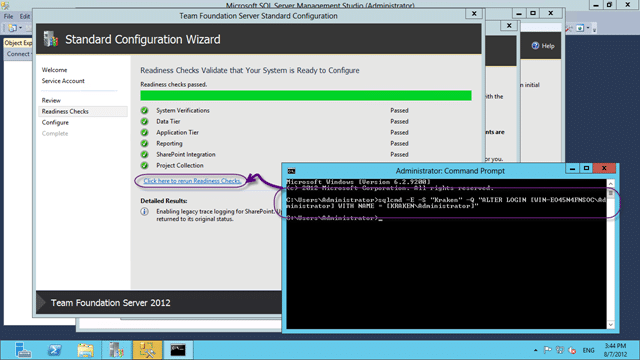Select the Configure wizard step
Screen dimensions: 640x360
coord(55,122)
